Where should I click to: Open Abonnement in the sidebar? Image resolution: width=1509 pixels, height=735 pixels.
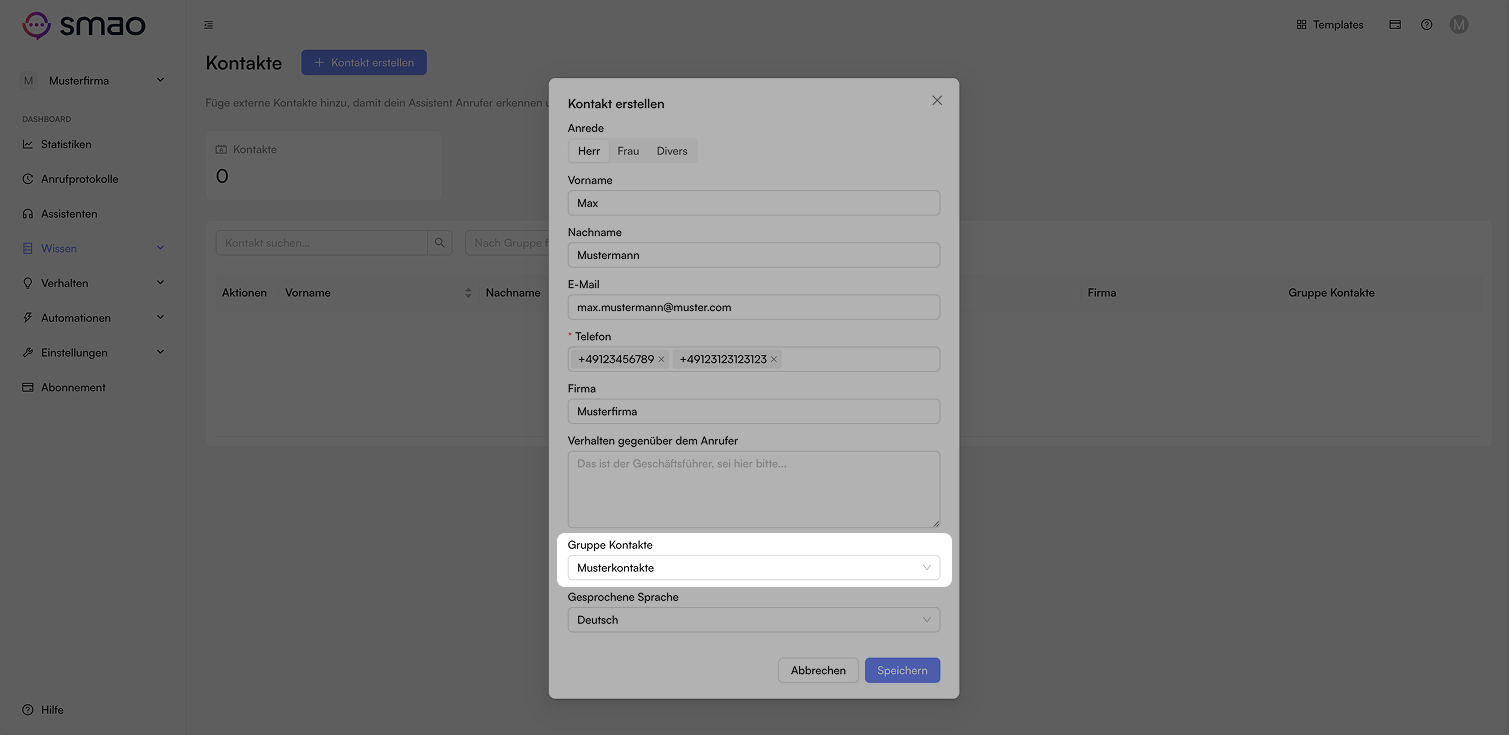click(73, 387)
